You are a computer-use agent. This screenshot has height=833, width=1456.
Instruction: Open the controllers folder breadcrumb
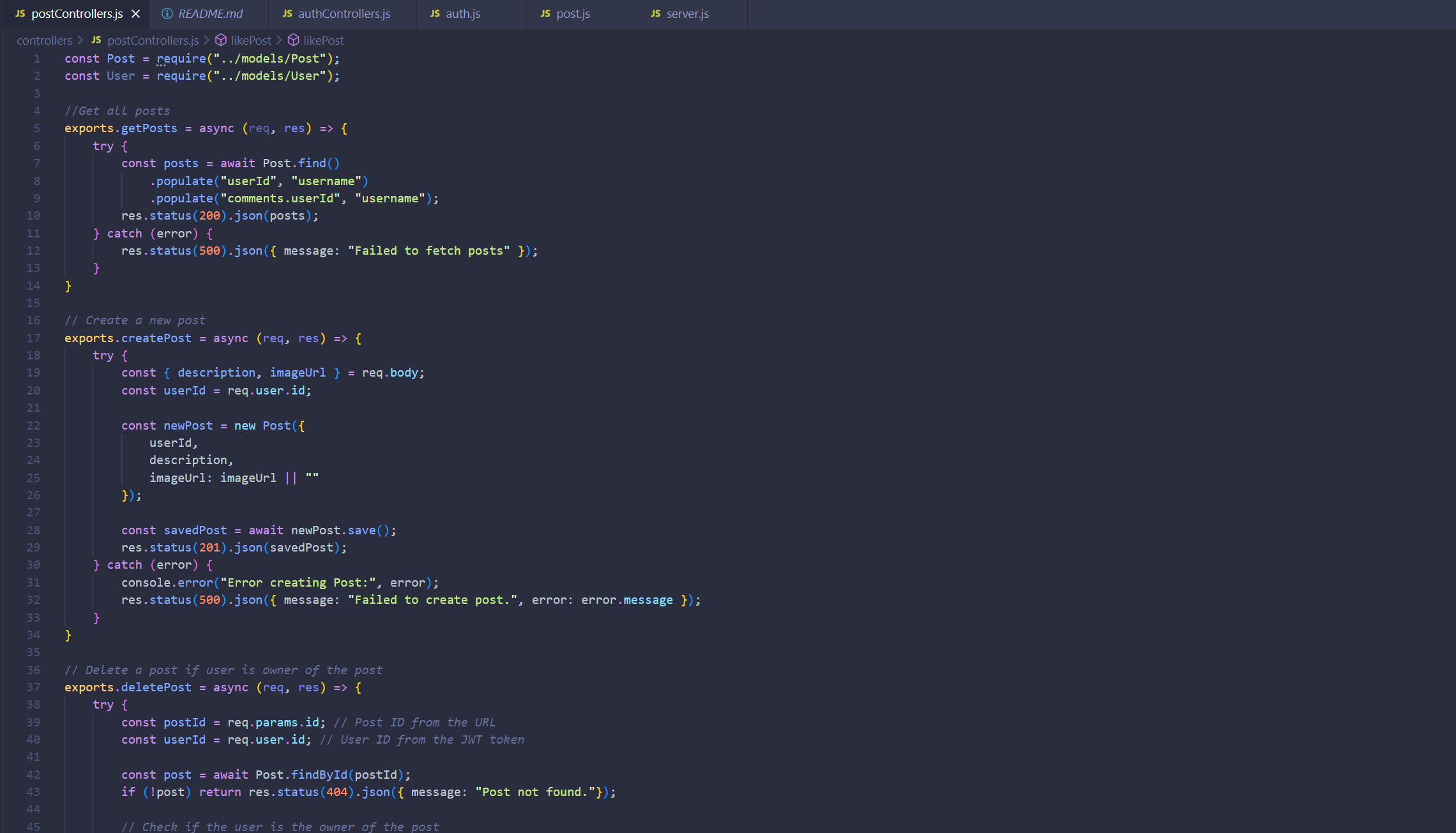(x=44, y=40)
